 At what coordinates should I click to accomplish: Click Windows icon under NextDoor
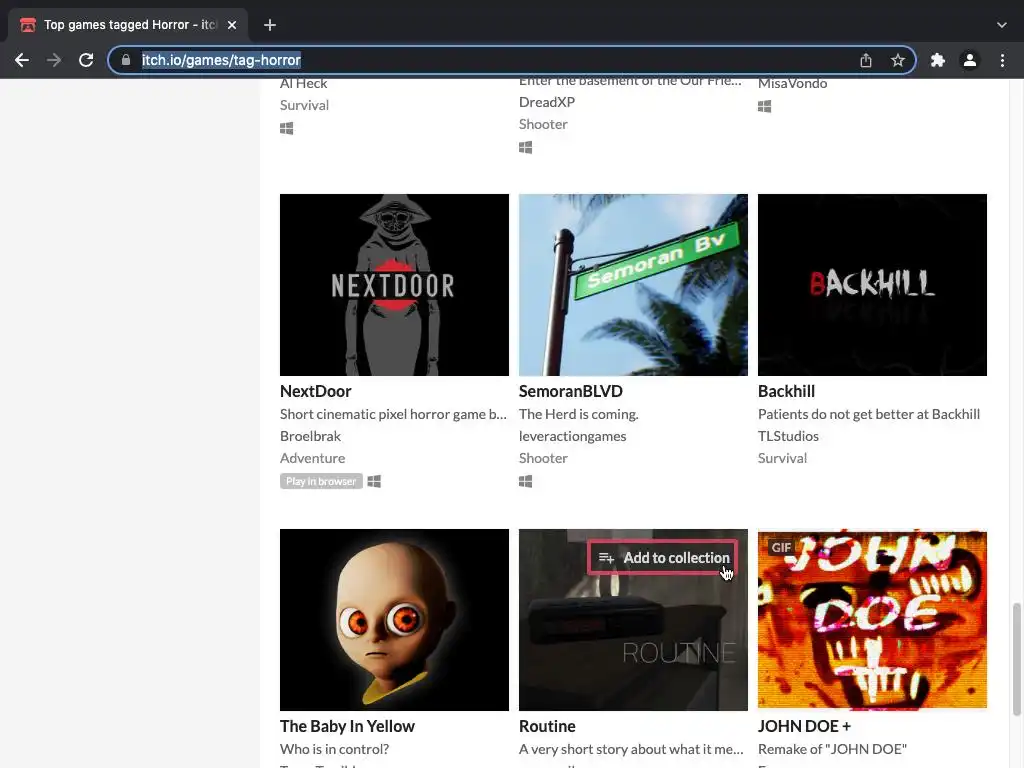click(374, 481)
